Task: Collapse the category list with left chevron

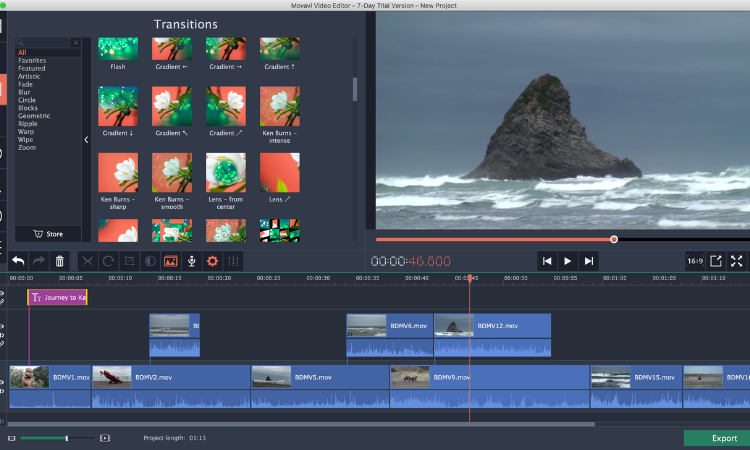Action: [86, 140]
